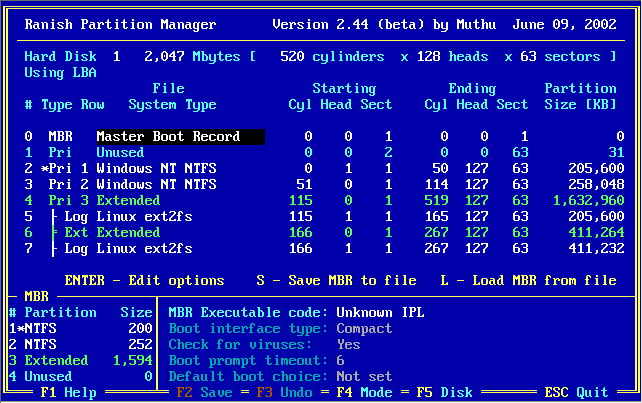
Task: Click the Compact boot interface type value
Action: coord(364,328)
